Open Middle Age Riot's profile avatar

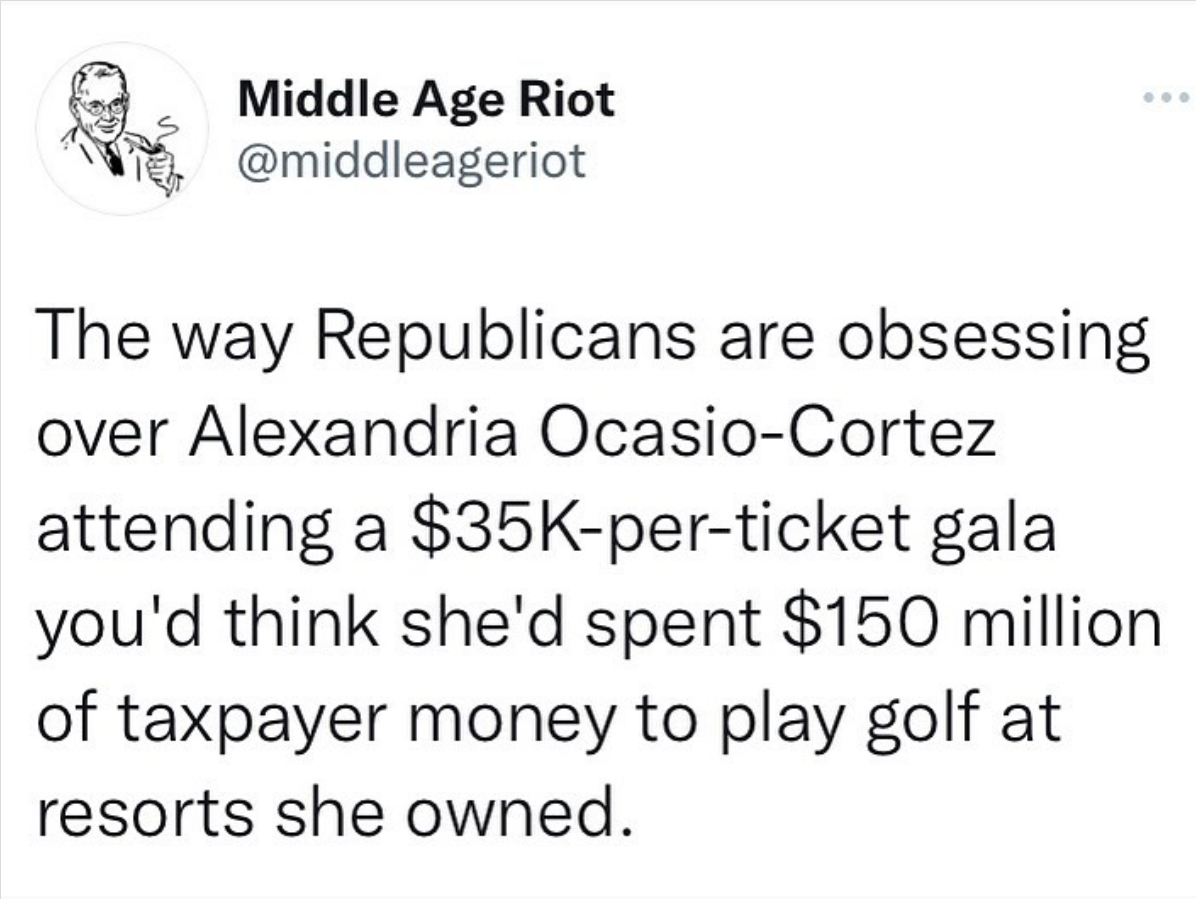click(122, 128)
